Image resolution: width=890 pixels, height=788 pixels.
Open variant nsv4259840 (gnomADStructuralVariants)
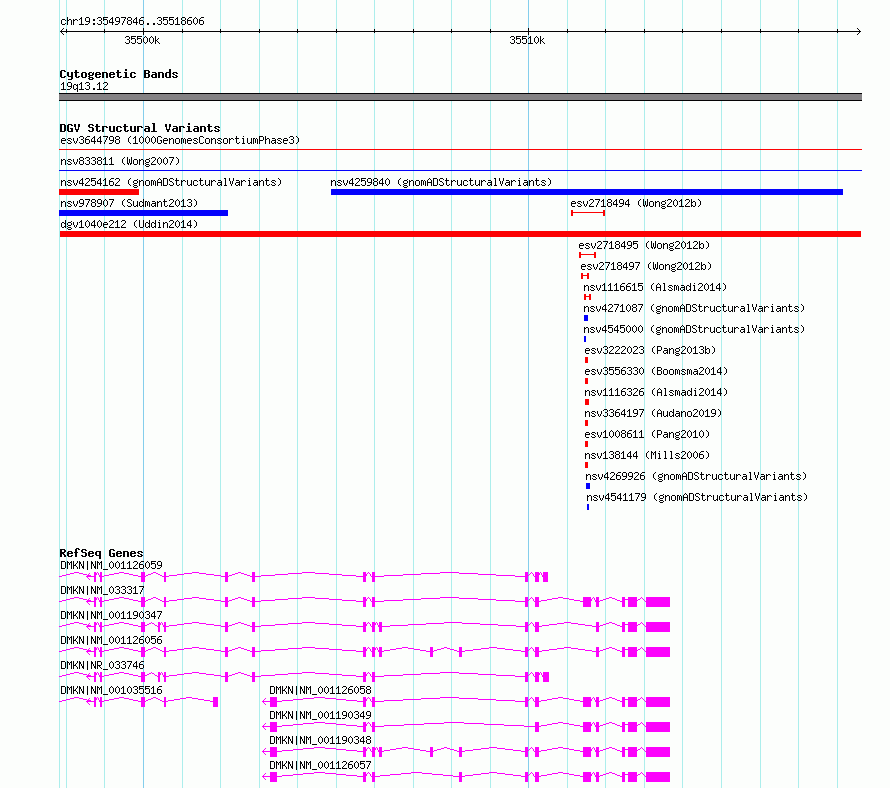coord(441,182)
